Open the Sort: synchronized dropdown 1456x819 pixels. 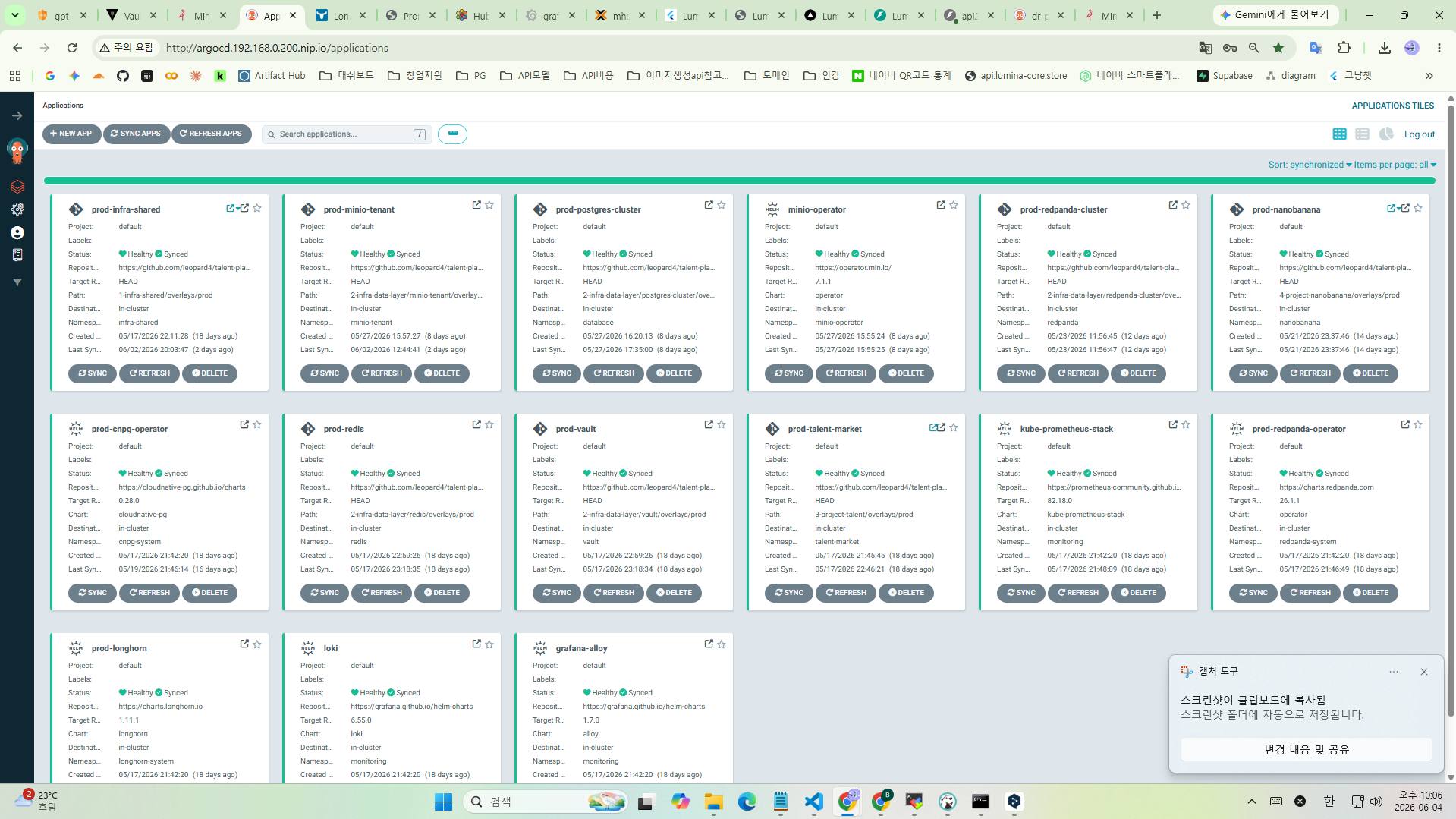[x=1310, y=165]
